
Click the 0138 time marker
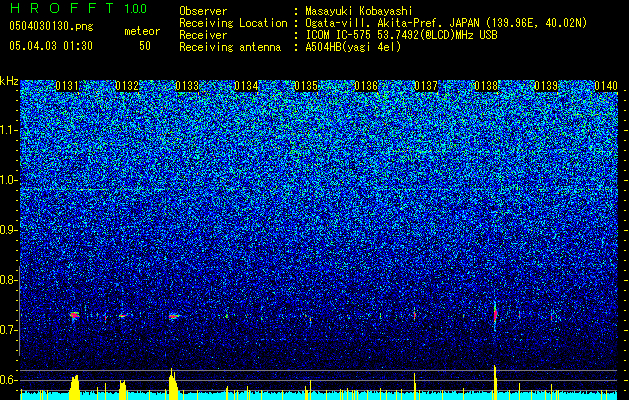[486, 86]
